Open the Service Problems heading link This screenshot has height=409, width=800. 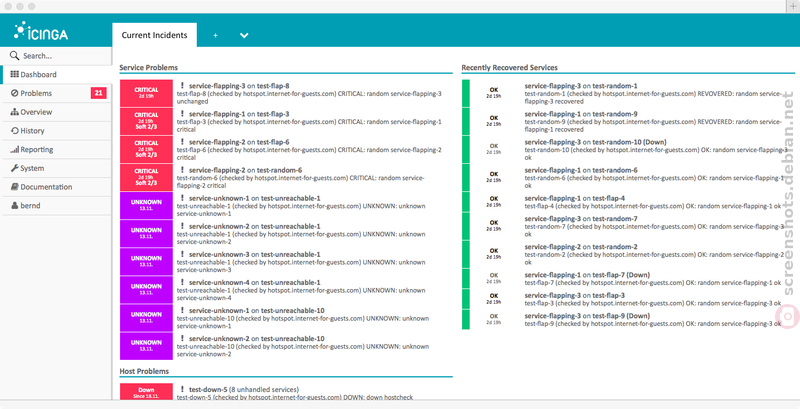pos(148,67)
